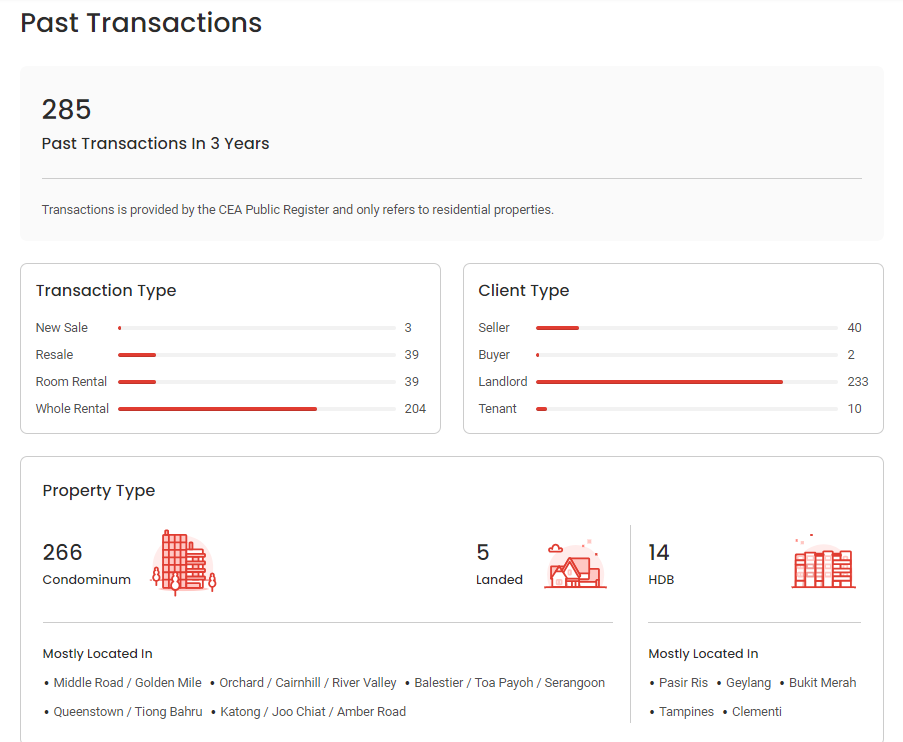Image resolution: width=903 pixels, height=742 pixels.
Task: Select the Whole Rental progress bar
Action: coord(257,409)
